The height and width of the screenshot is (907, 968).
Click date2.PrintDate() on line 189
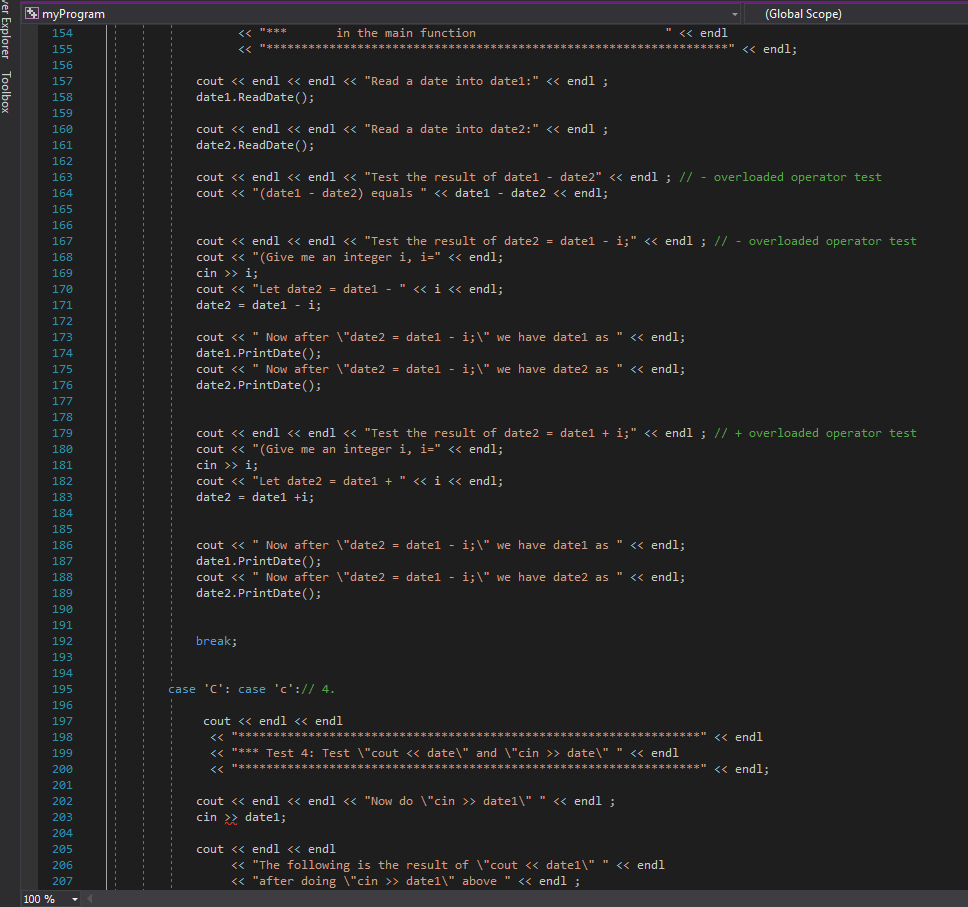point(258,593)
